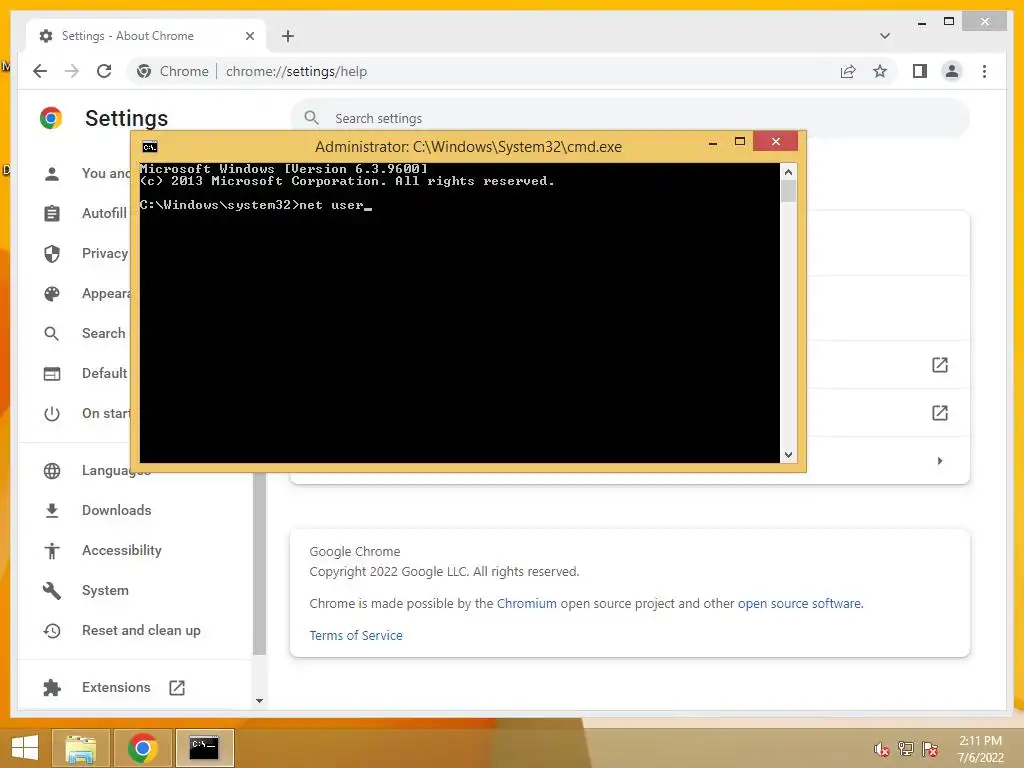Click settings sidebar scroll down arrow
Viewport: 1024px width, 768px height.
259,701
